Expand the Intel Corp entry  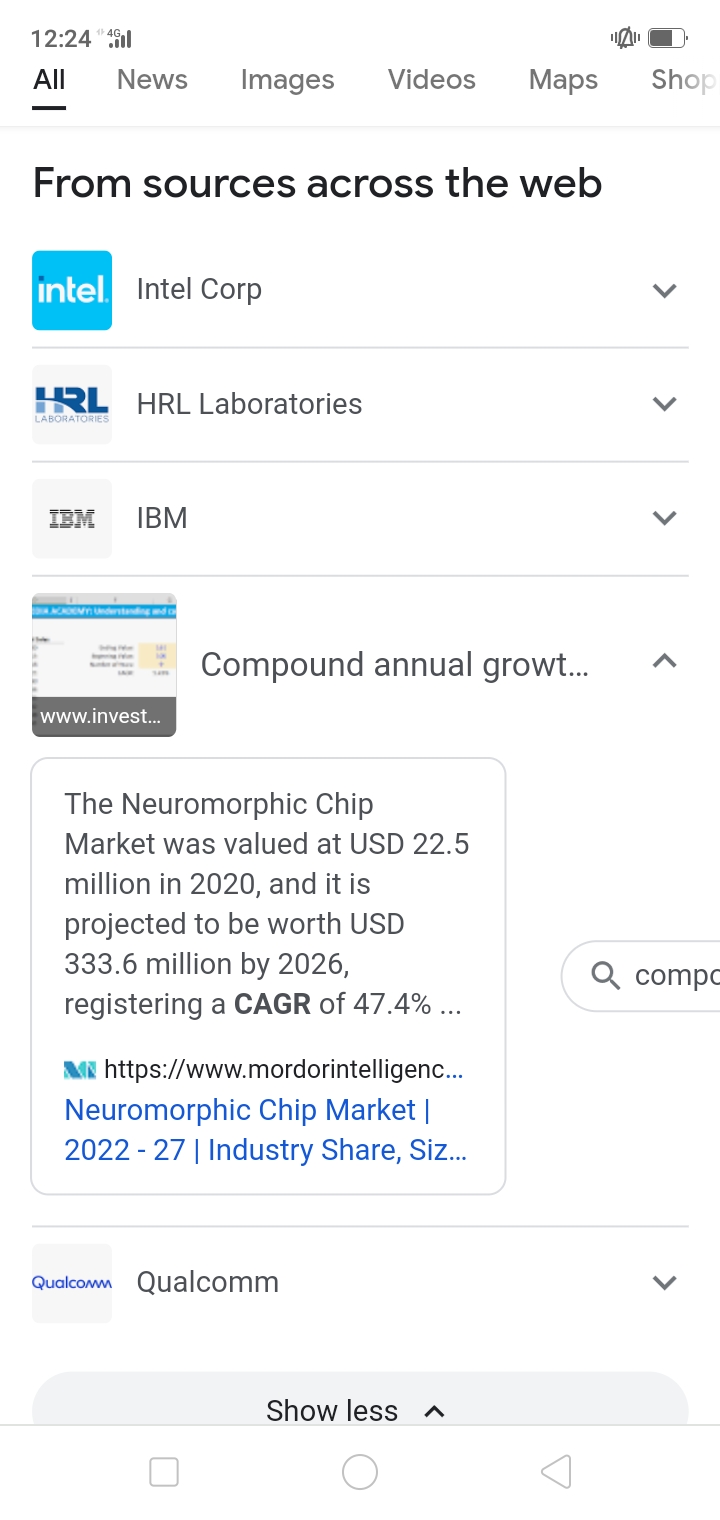665,291
